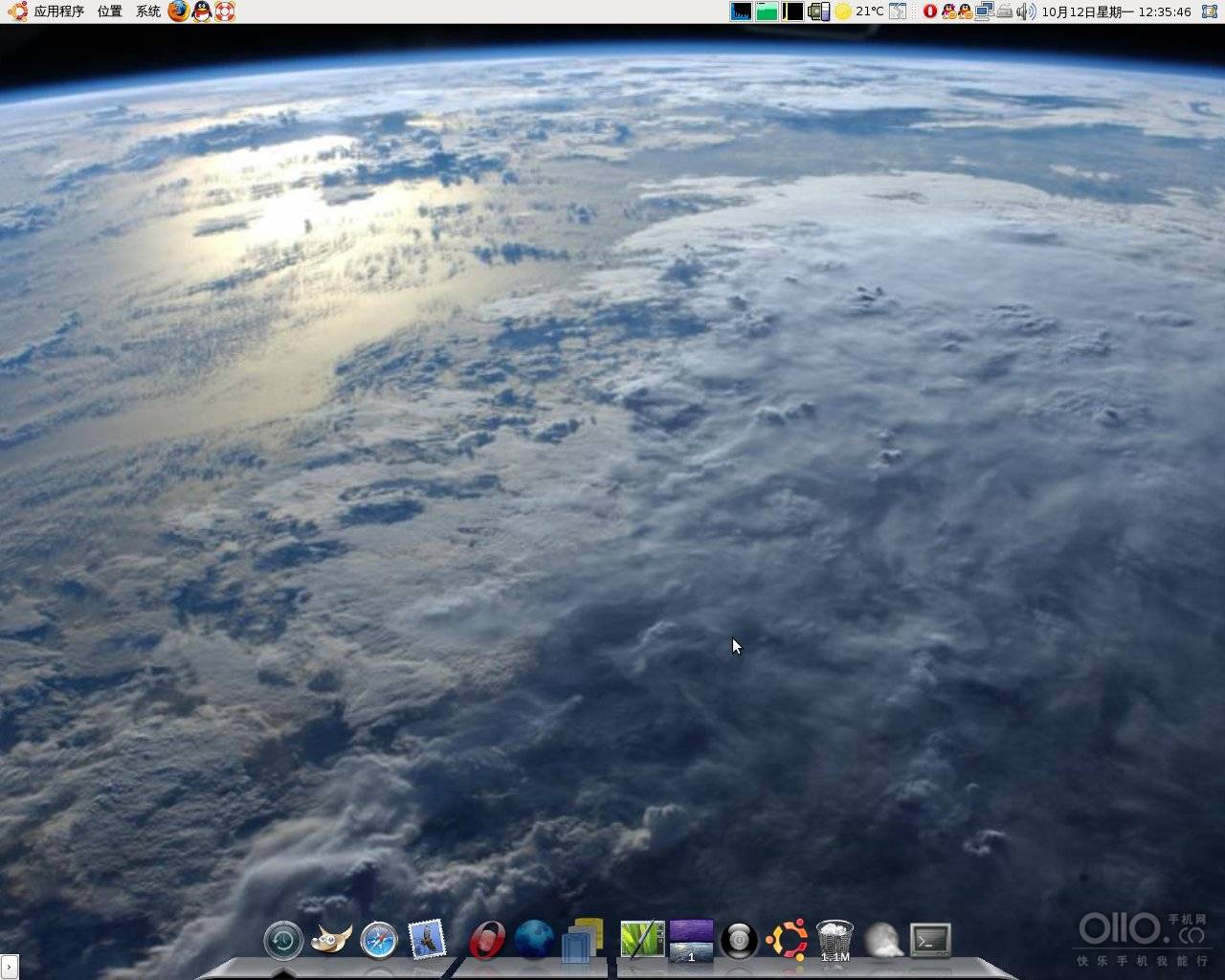Viewport: 1225px width, 980px height.
Task: Launch GIMP from the dock
Action: (331, 940)
